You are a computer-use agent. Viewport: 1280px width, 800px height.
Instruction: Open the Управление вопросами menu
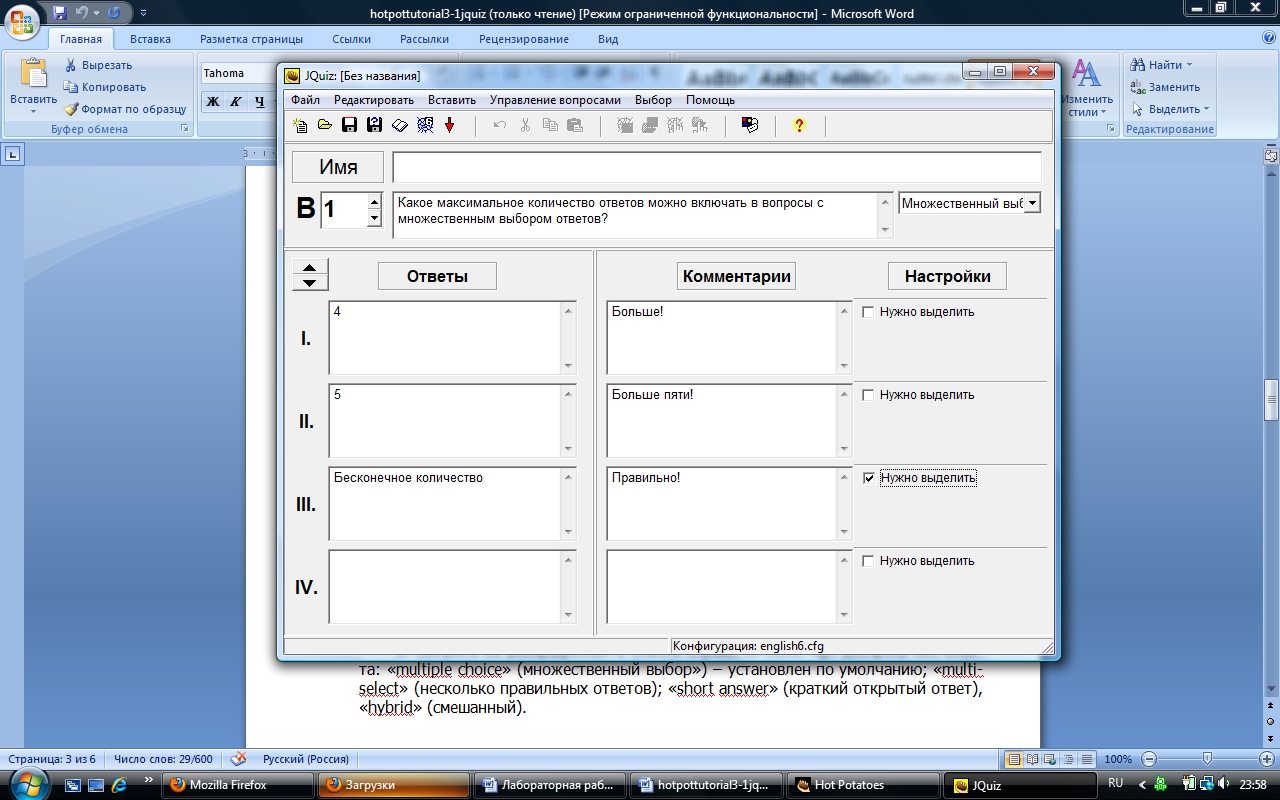[x=555, y=100]
